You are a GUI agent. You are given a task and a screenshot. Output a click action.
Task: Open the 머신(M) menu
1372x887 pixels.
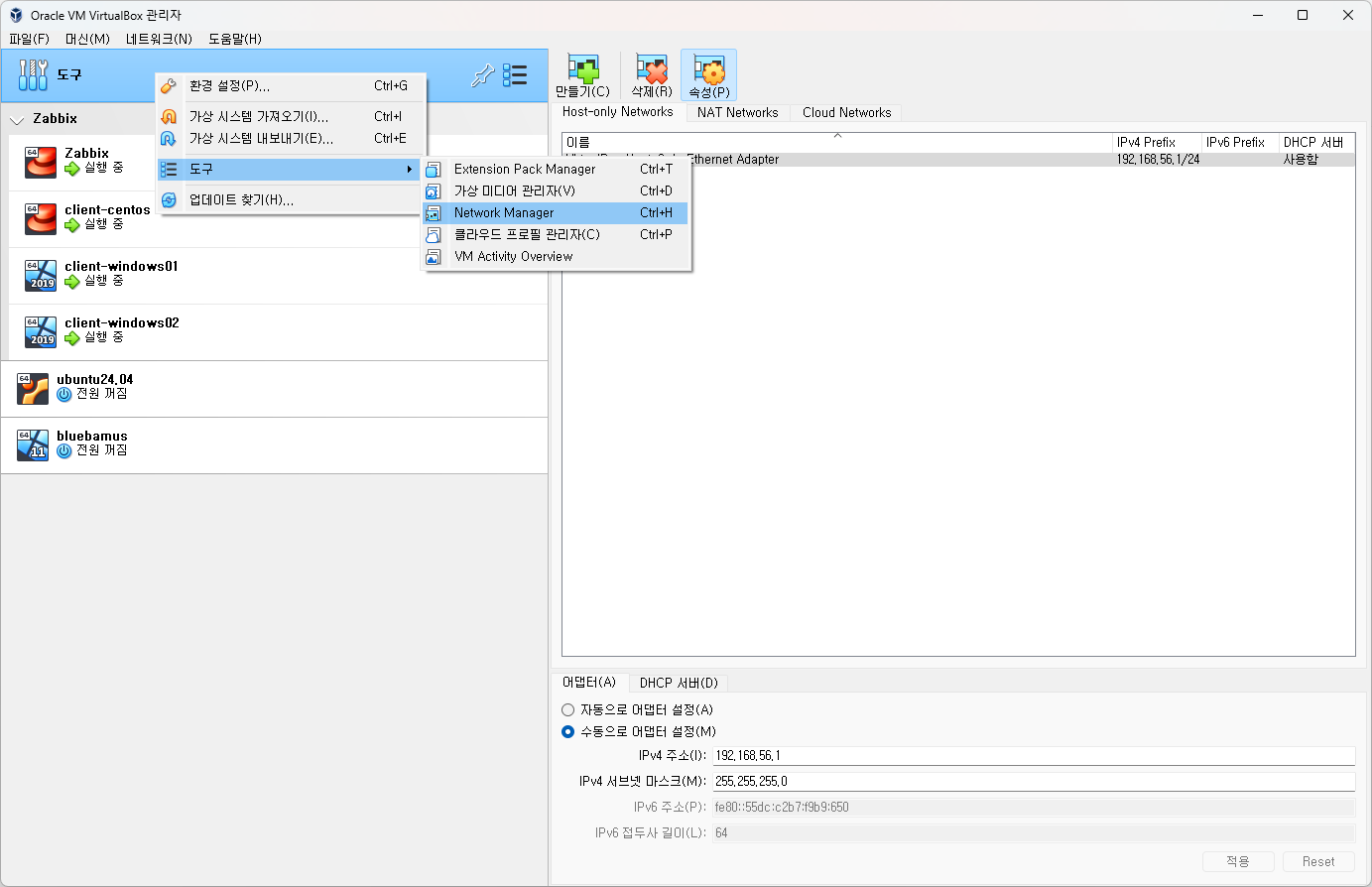(87, 39)
